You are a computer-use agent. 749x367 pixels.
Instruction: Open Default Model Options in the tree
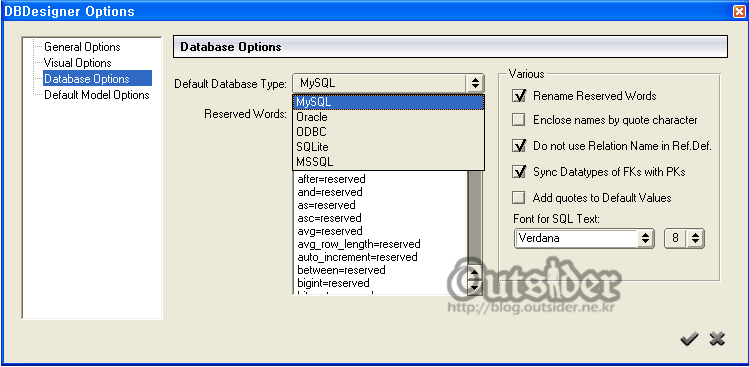96,95
